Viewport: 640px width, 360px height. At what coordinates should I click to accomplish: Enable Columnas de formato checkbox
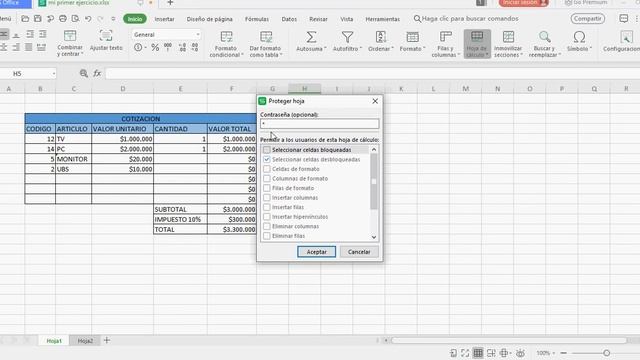267,178
